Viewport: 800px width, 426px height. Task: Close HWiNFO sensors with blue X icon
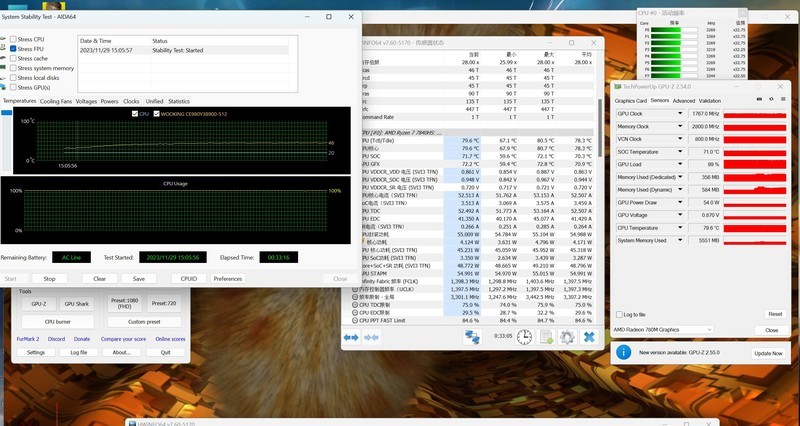click(x=591, y=338)
